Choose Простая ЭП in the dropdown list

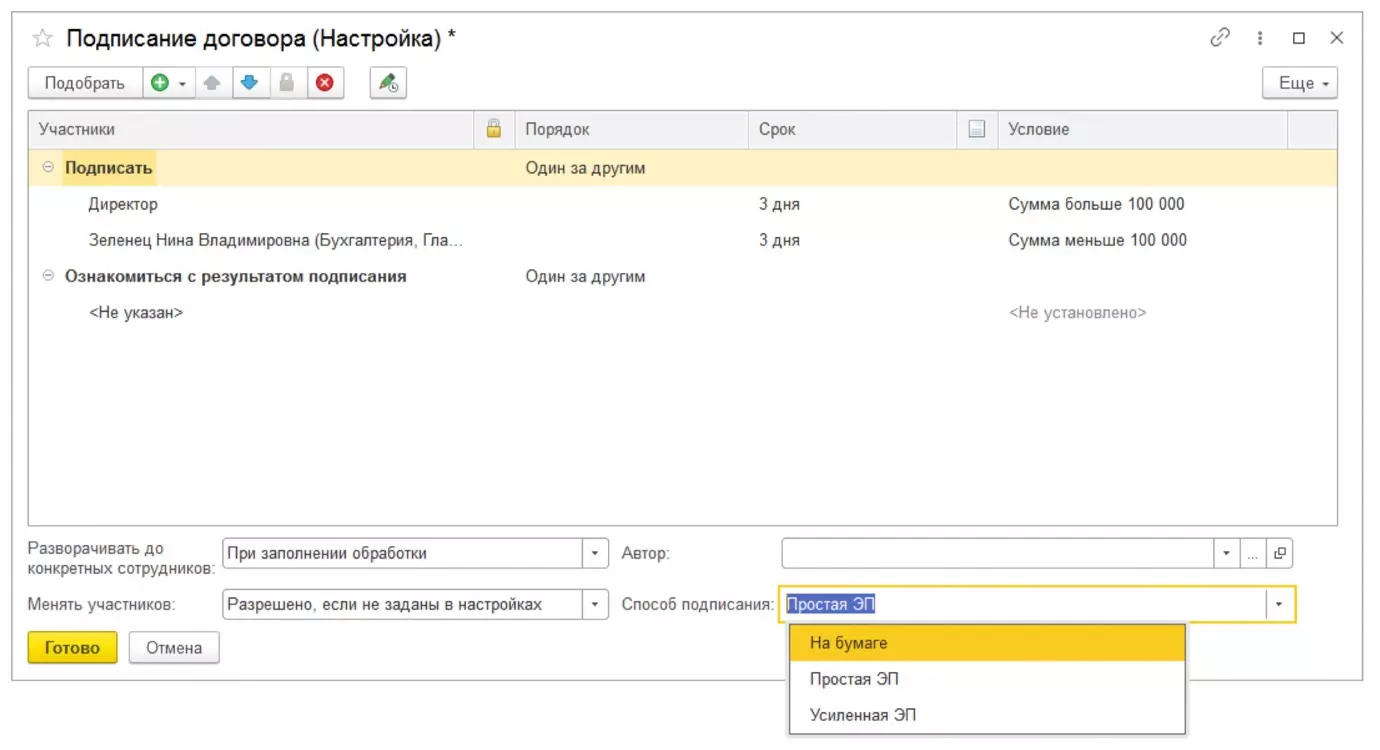click(x=987, y=679)
